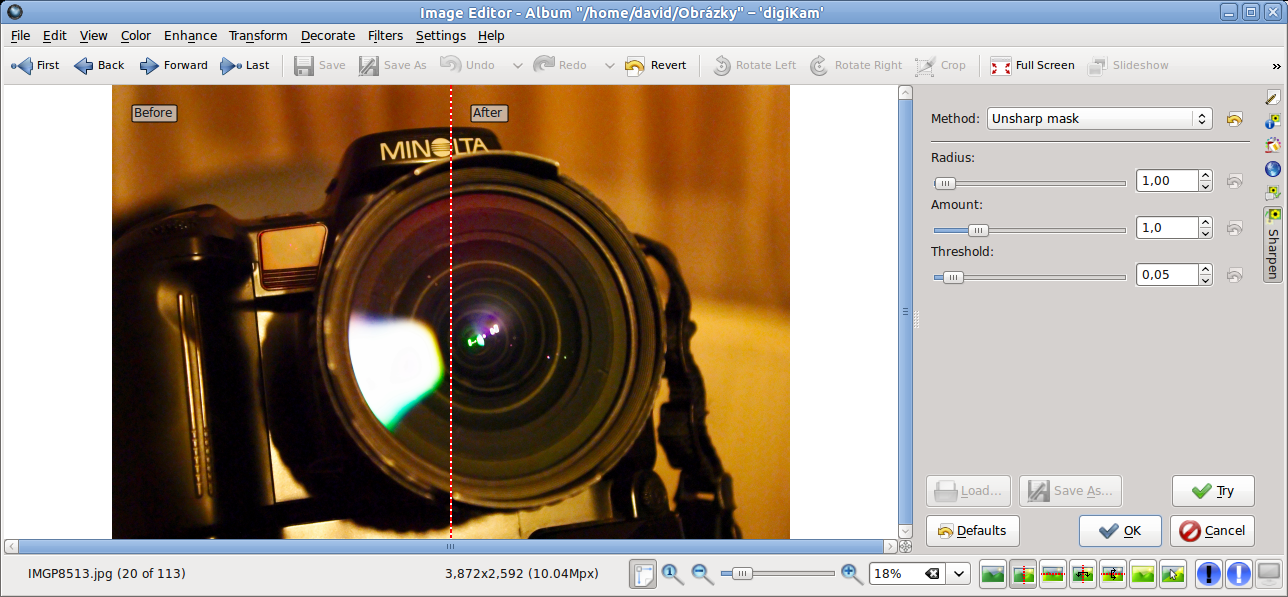The height and width of the screenshot is (597, 1288).
Task: Select vertical split before/after preview mode
Action: point(1023,574)
